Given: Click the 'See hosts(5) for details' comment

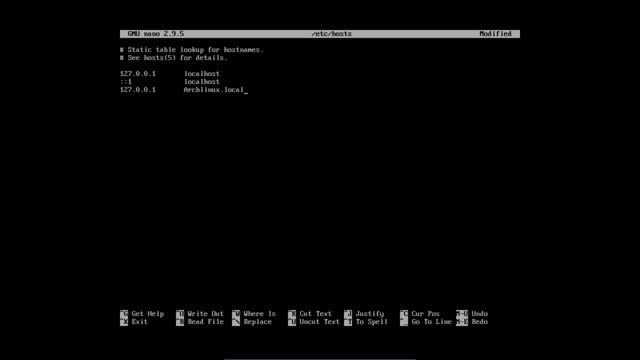Looking at the screenshot, I should [174, 58].
